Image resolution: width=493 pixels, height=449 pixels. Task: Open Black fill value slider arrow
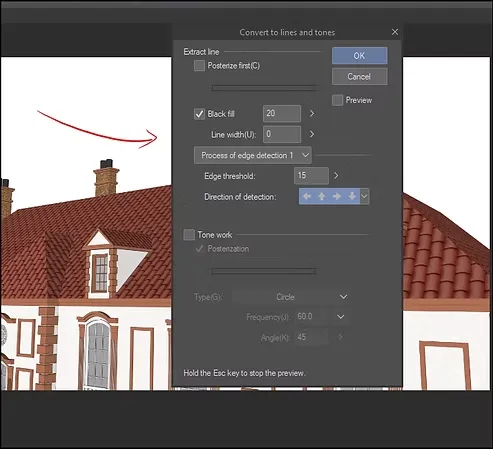pyautogui.click(x=312, y=114)
